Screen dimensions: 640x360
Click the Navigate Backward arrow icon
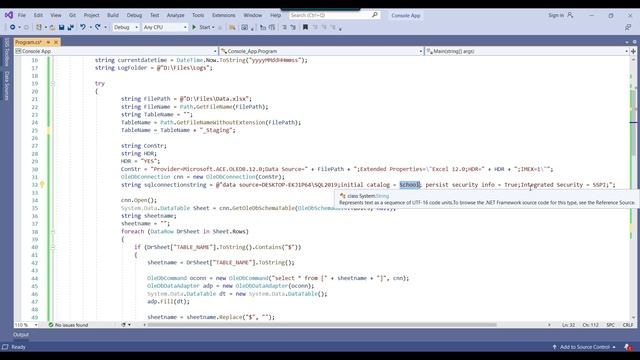point(12,27)
